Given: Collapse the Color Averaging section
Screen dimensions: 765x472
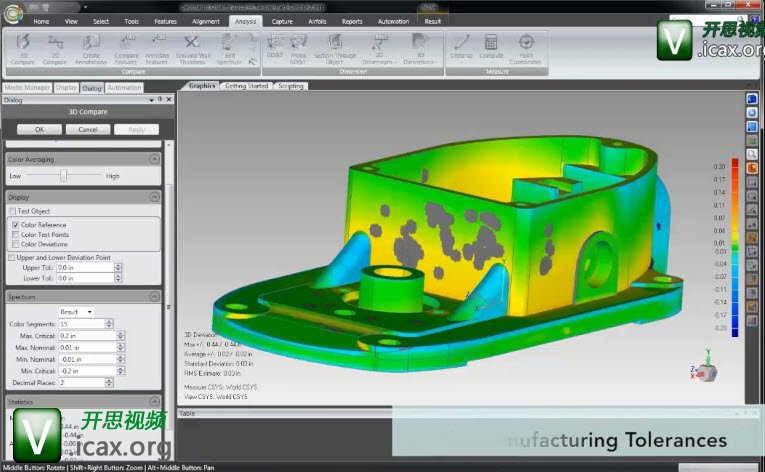Looking at the screenshot, I should click(155, 159).
